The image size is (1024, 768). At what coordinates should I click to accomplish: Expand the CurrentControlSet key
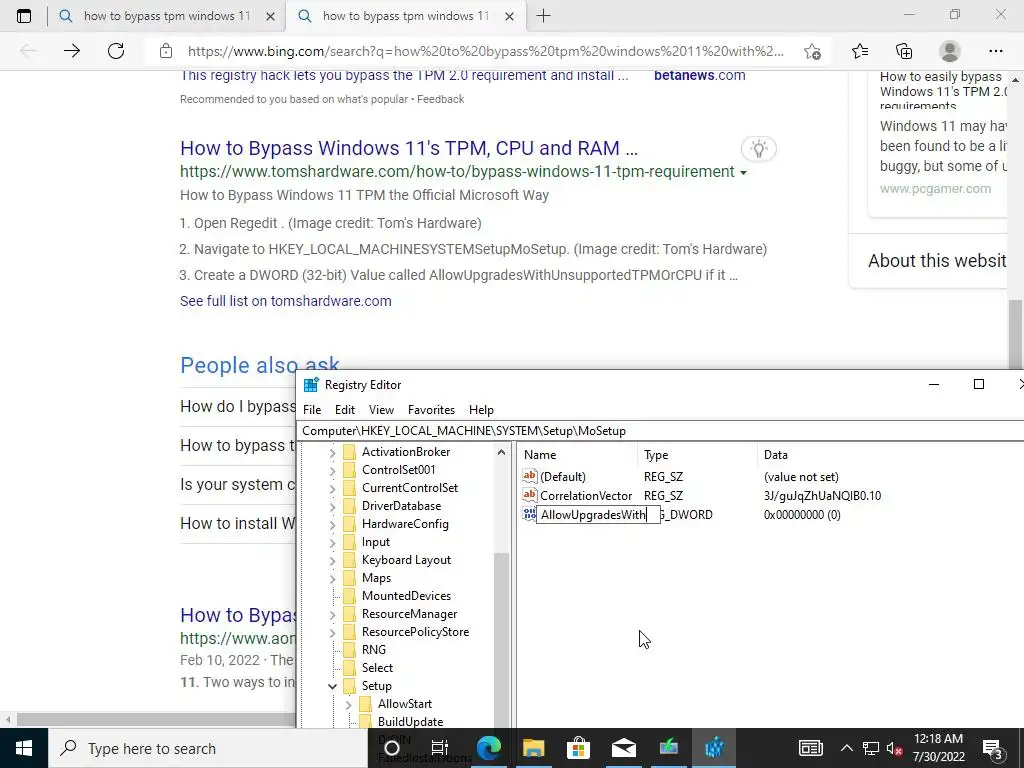(332, 488)
